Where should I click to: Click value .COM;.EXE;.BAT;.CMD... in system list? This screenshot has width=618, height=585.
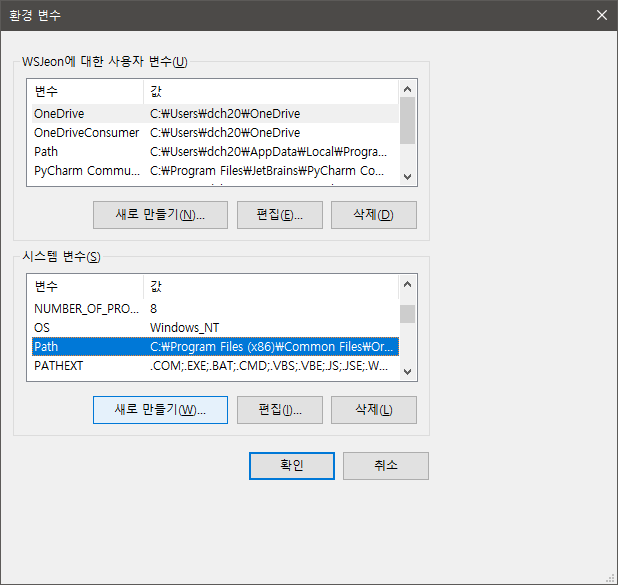click(x=269, y=366)
